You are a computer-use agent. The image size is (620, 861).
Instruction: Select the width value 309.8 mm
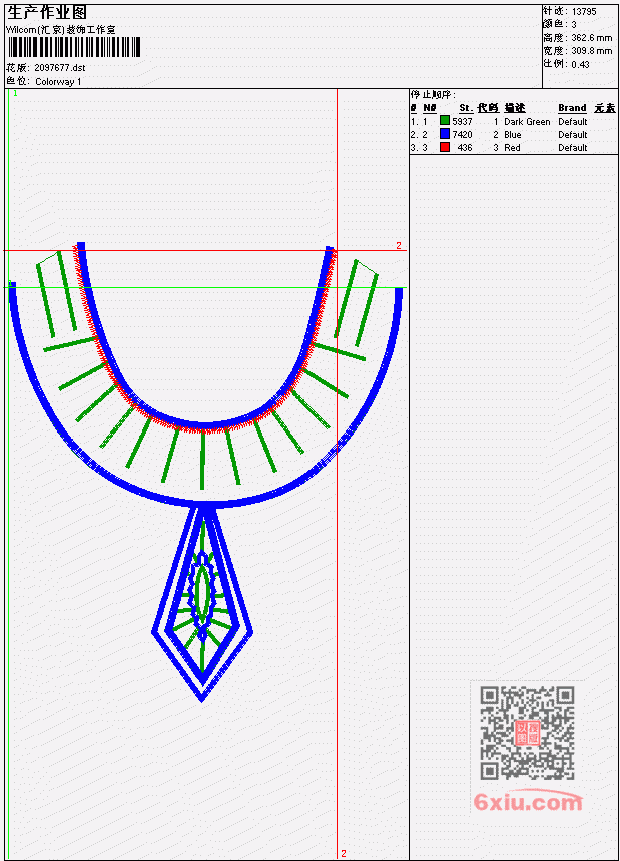pos(591,51)
